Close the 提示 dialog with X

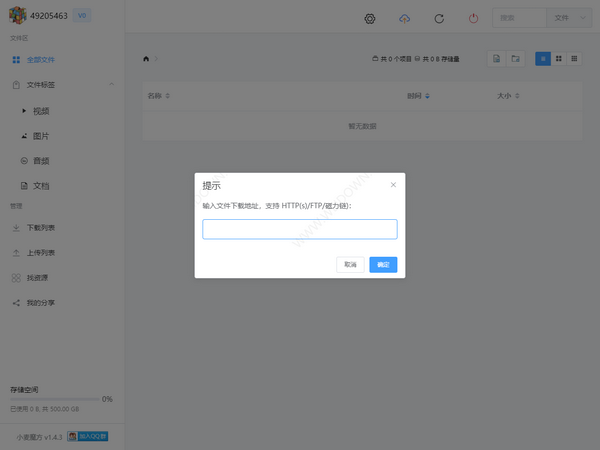coord(393,185)
